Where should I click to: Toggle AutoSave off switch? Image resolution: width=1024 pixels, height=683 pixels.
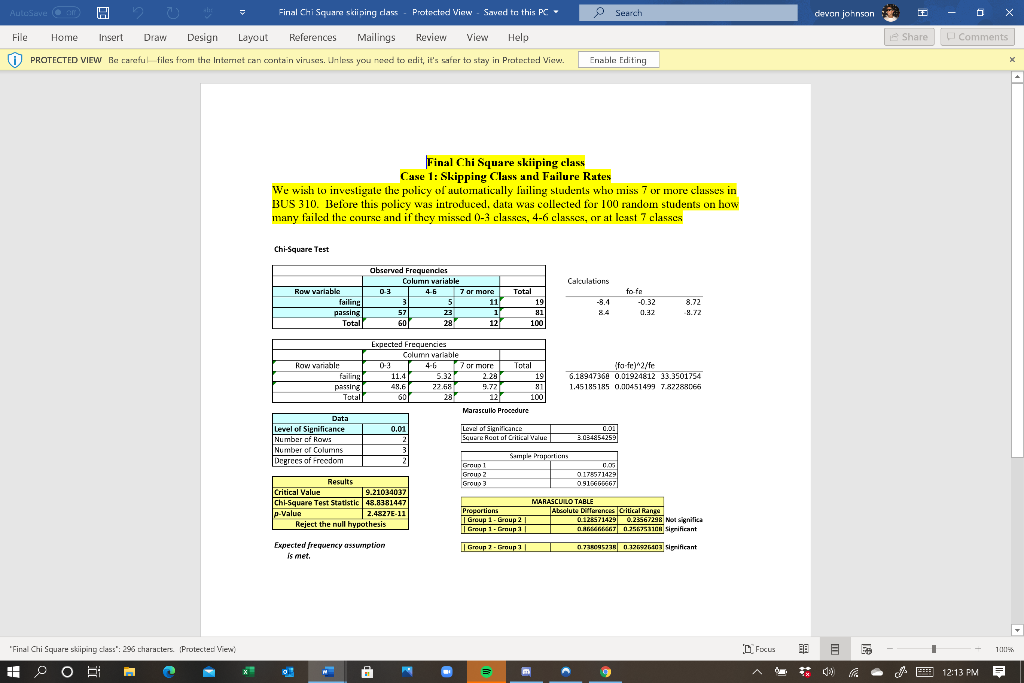click(x=66, y=13)
